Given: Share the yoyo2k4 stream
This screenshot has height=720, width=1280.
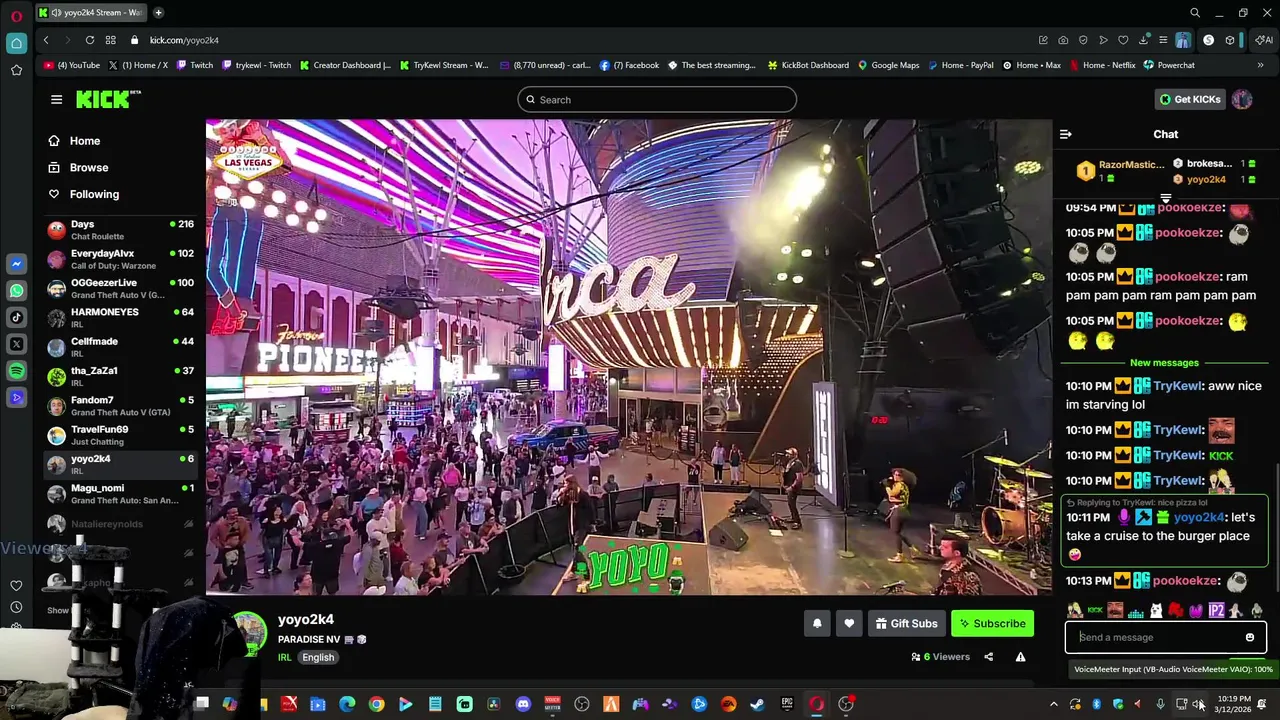Looking at the screenshot, I should coord(988,657).
